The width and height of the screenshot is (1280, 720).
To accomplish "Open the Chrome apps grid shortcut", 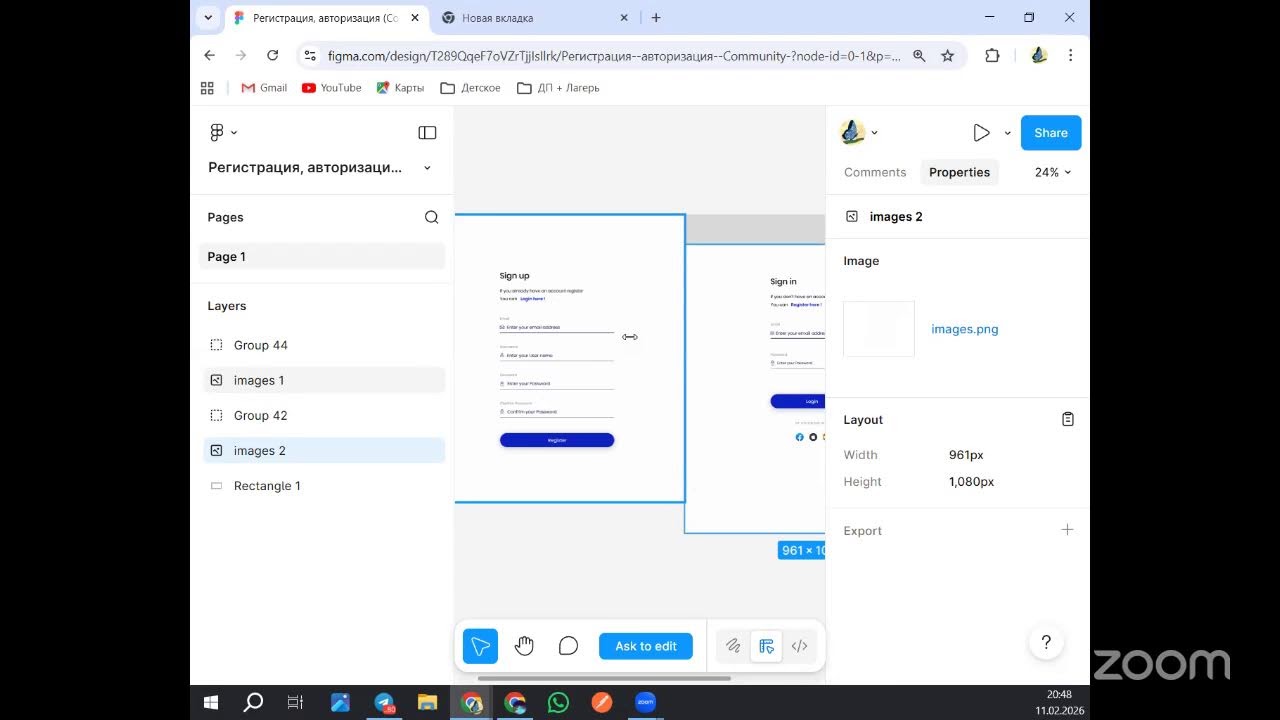I will [208, 88].
